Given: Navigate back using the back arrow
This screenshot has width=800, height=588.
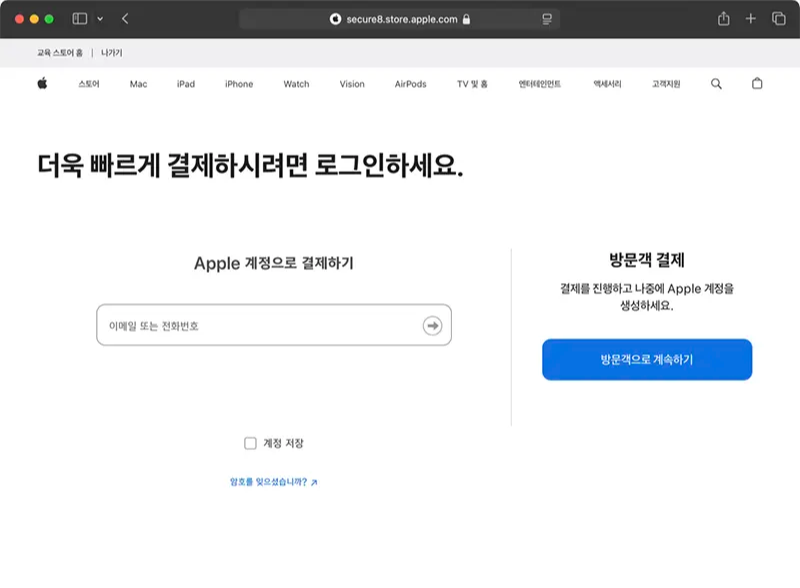Looking at the screenshot, I should 123,18.
